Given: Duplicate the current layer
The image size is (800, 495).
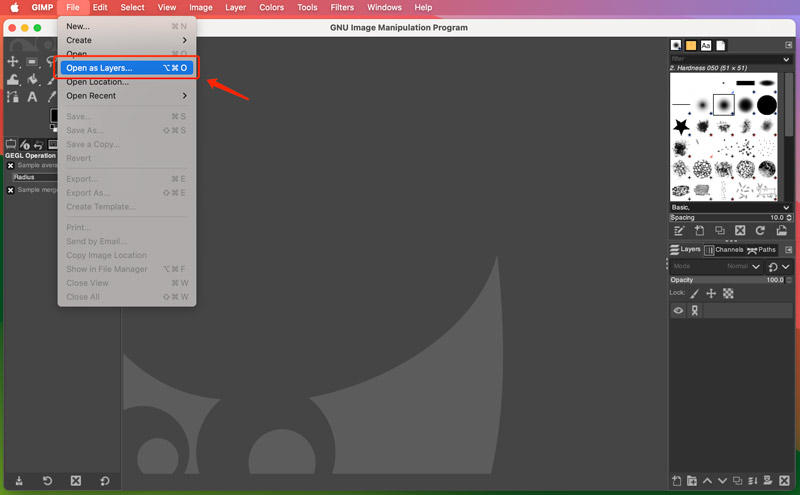Looking at the screenshot, I should coord(738,481).
